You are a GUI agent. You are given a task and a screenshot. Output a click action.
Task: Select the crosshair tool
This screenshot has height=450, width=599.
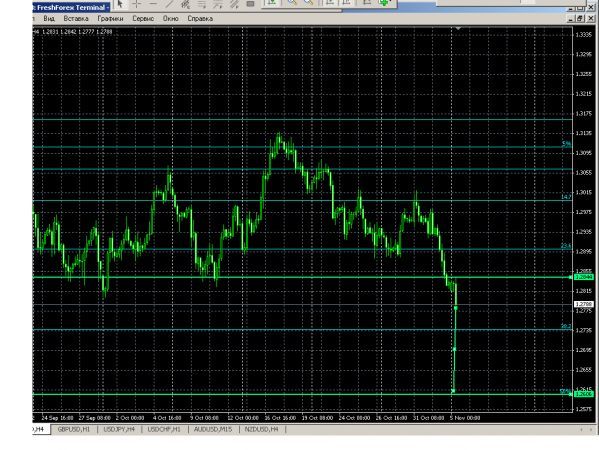coord(136,4)
